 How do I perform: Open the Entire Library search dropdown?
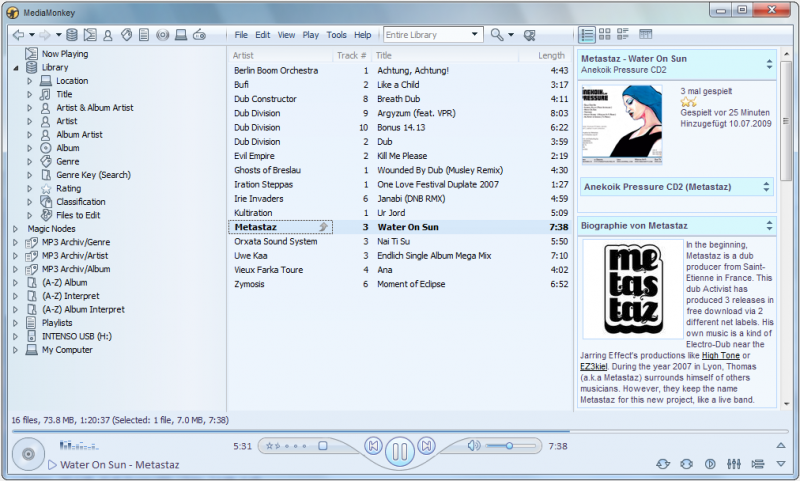coord(475,35)
